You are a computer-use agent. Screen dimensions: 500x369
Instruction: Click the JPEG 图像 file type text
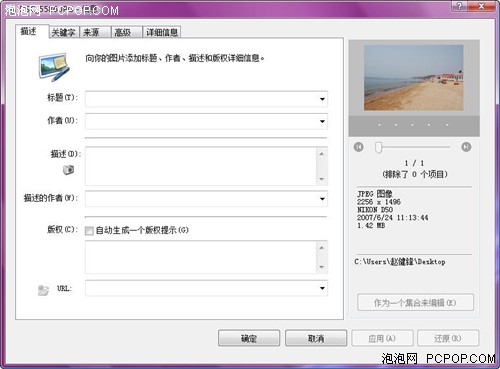tap(375, 194)
